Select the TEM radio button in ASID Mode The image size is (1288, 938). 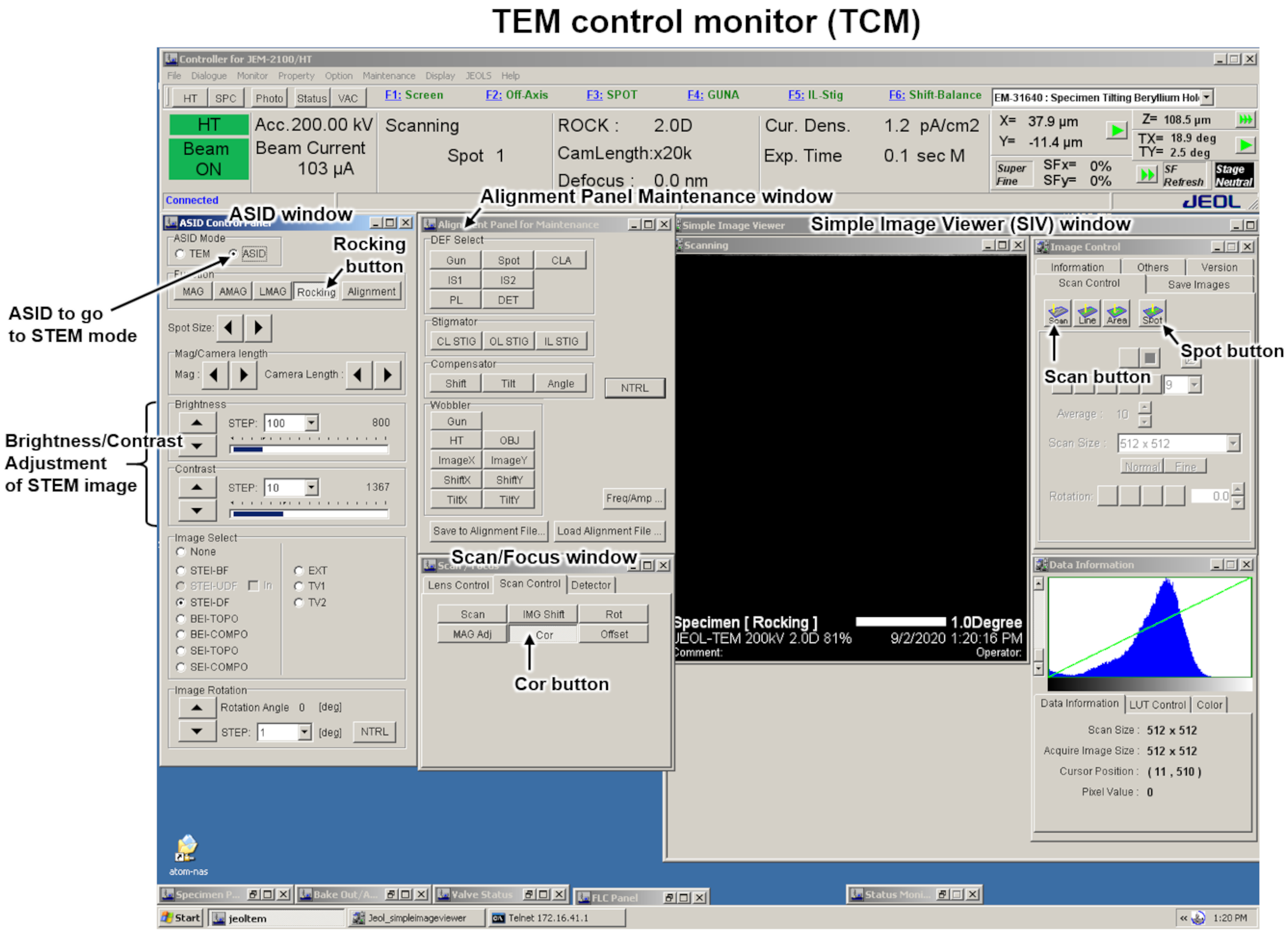tap(181, 254)
